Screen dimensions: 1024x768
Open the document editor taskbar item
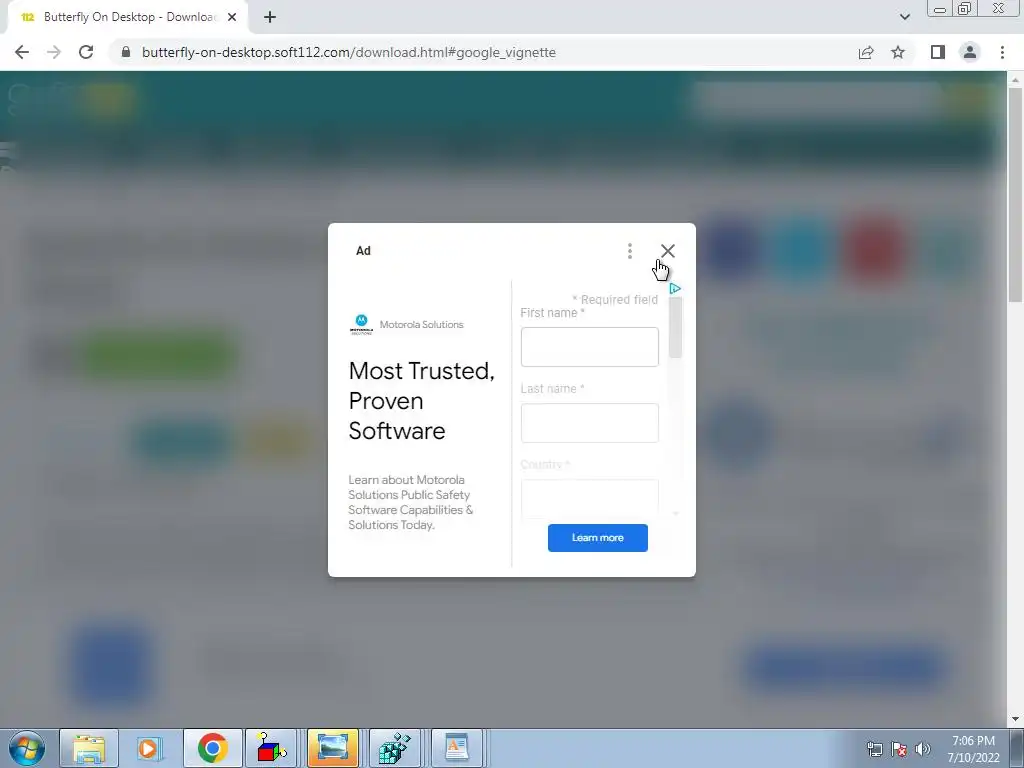tap(456, 748)
